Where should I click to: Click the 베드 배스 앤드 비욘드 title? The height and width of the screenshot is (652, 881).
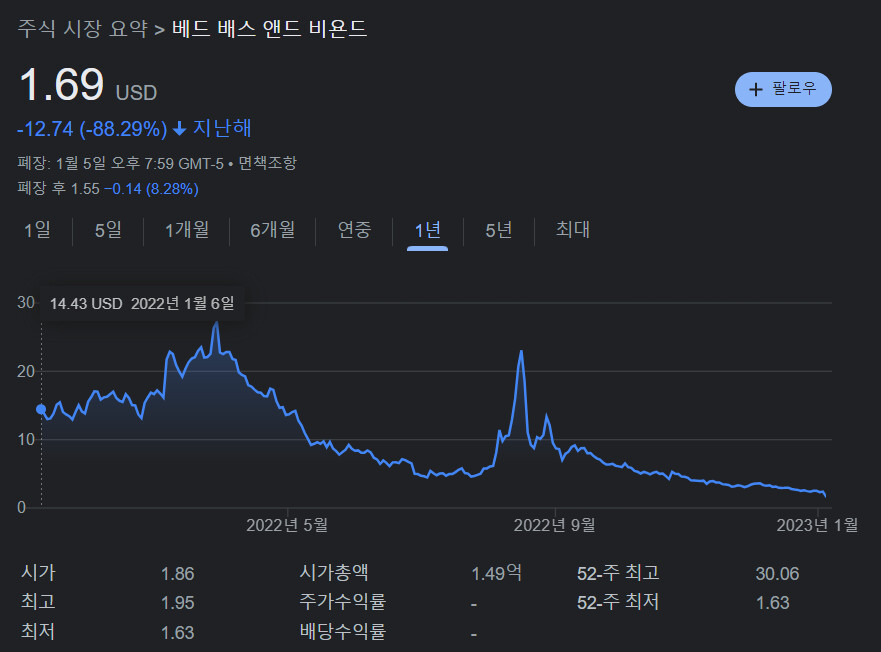pyautogui.click(x=269, y=29)
